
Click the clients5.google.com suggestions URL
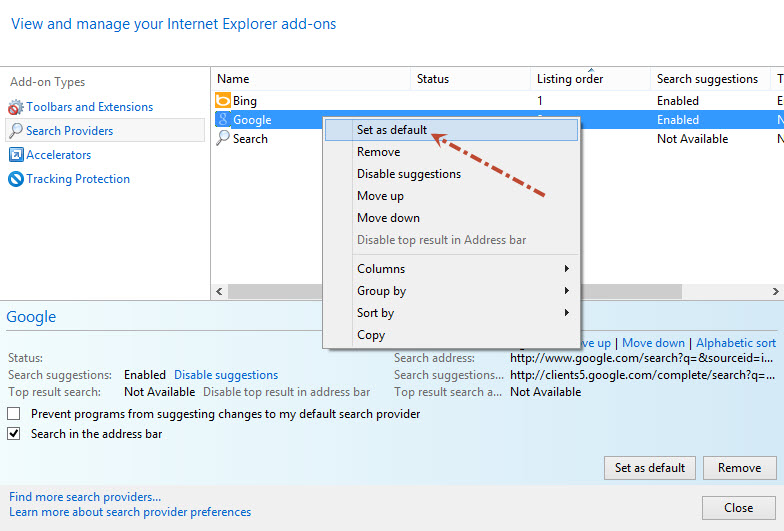point(642,375)
